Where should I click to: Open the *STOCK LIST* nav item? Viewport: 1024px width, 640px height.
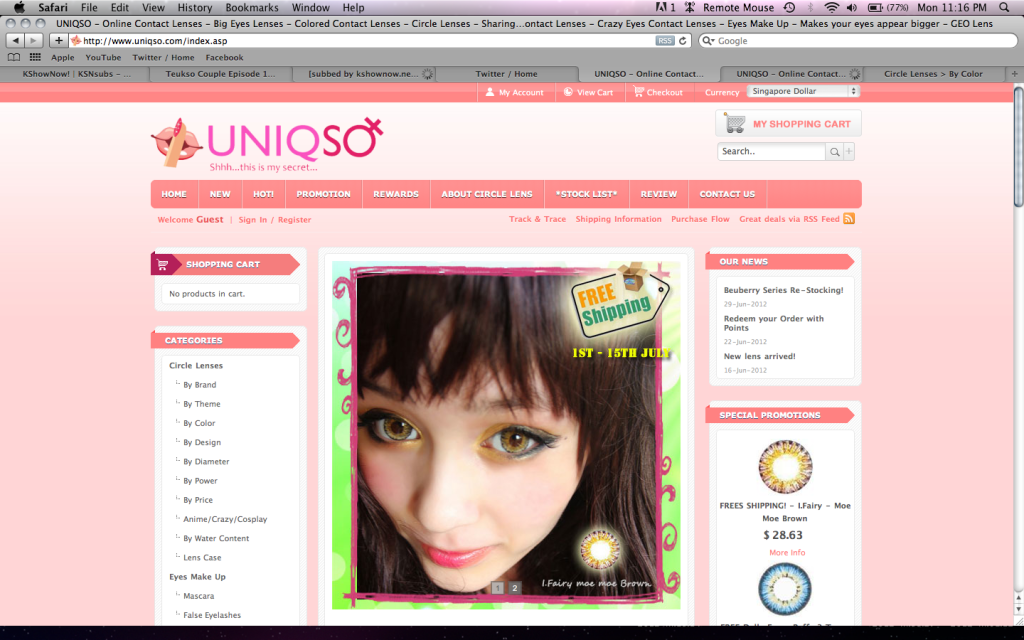click(586, 194)
